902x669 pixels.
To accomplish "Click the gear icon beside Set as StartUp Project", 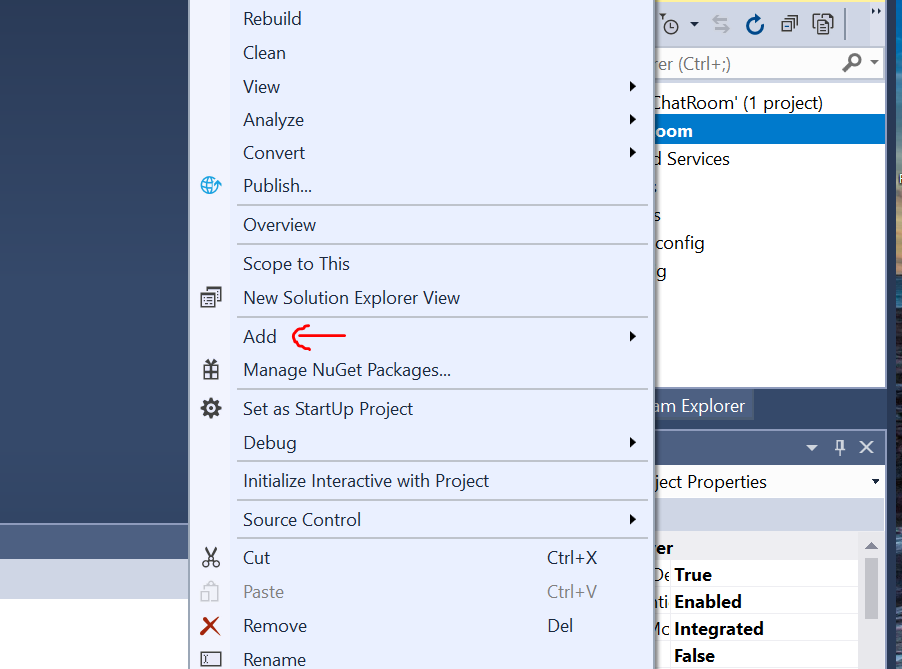I will pyautogui.click(x=210, y=408).
